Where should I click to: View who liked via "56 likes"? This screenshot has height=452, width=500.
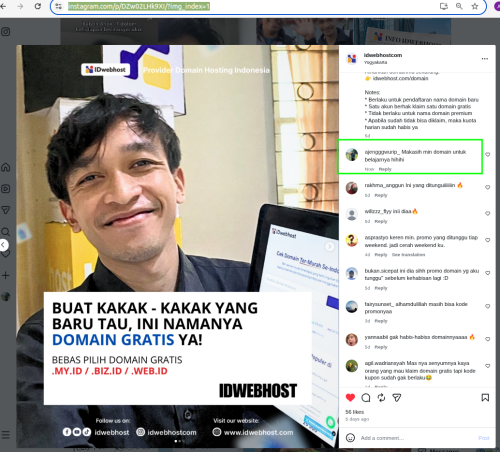tap(354, 412)
